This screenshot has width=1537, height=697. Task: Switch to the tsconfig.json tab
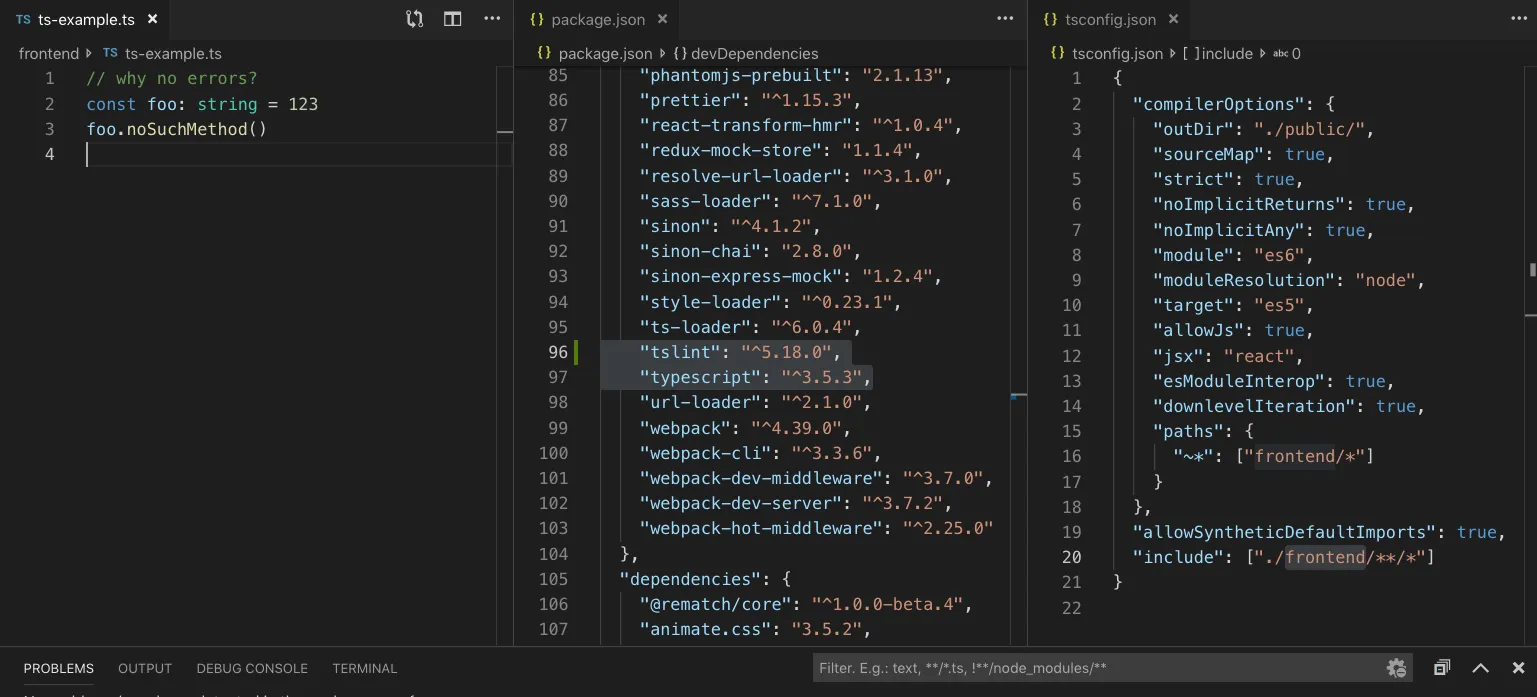(1110, 20)
